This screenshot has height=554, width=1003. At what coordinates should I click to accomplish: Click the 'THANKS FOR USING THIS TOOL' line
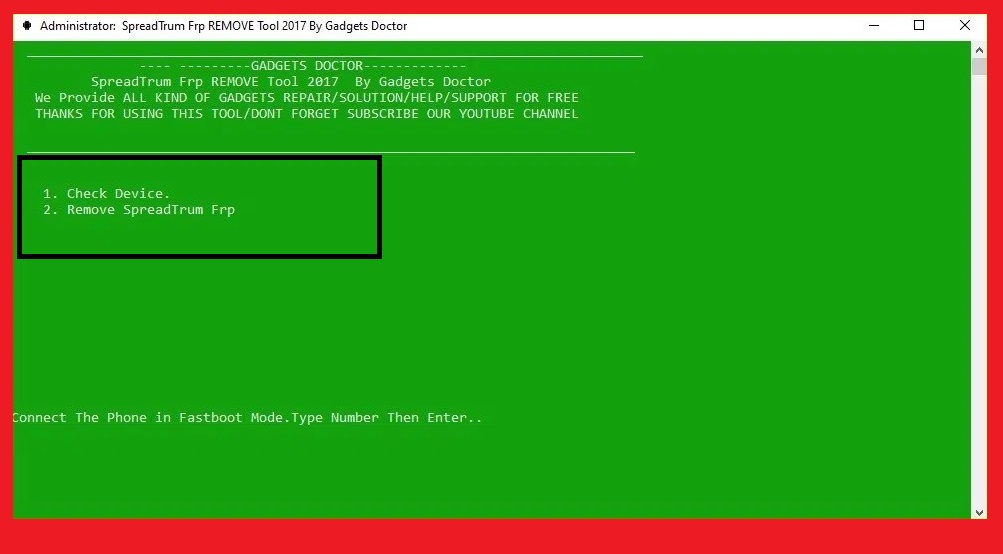[x=306, y=114]
